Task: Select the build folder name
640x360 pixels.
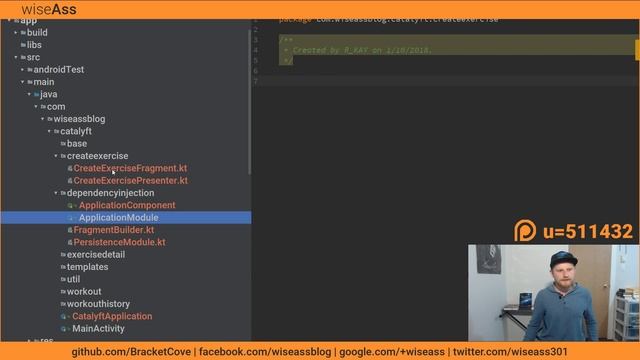Action: [x=37, y=32]
